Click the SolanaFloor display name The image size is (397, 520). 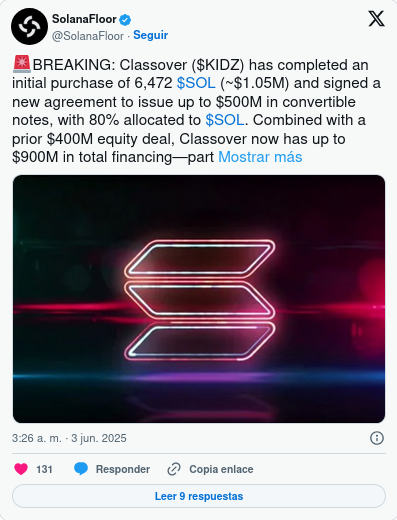[84, 19]
